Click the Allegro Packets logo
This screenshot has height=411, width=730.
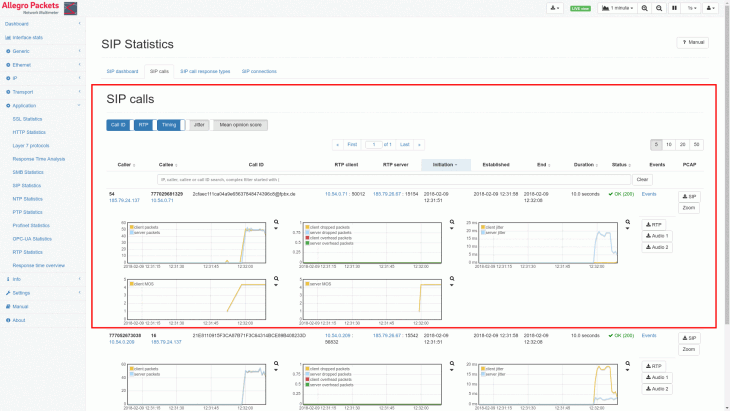pos(46,8)
